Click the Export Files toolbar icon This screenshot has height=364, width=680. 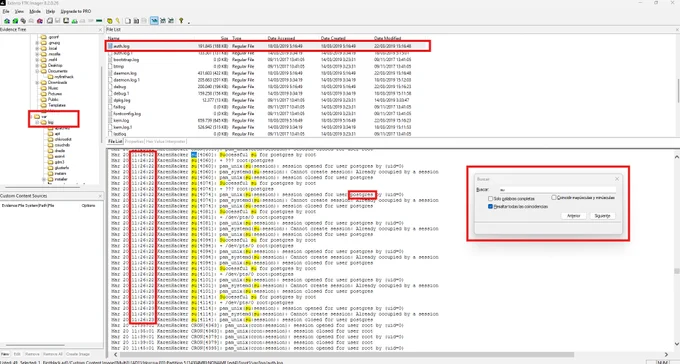(x=128, y=20)
